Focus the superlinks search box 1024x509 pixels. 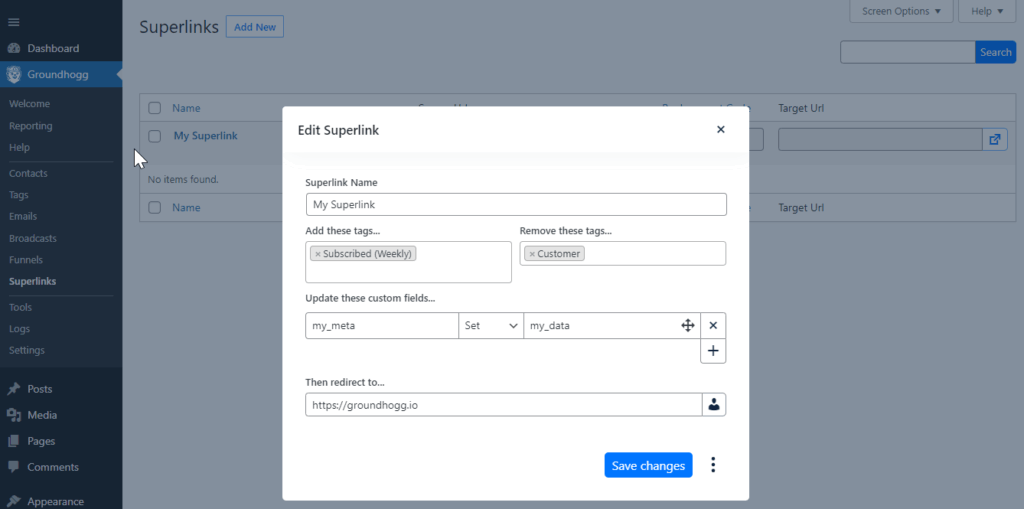[908, 52]
